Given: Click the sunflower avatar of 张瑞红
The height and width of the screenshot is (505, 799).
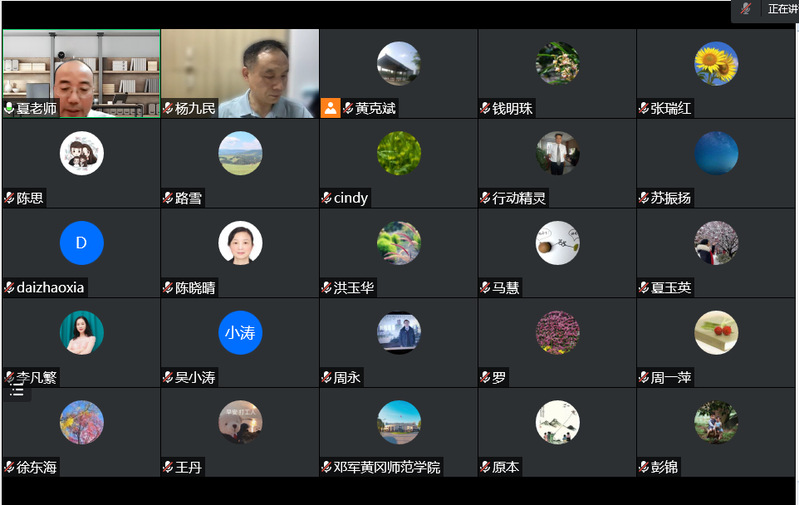Looking at the screenshot, I should click(x=716, y=64).
